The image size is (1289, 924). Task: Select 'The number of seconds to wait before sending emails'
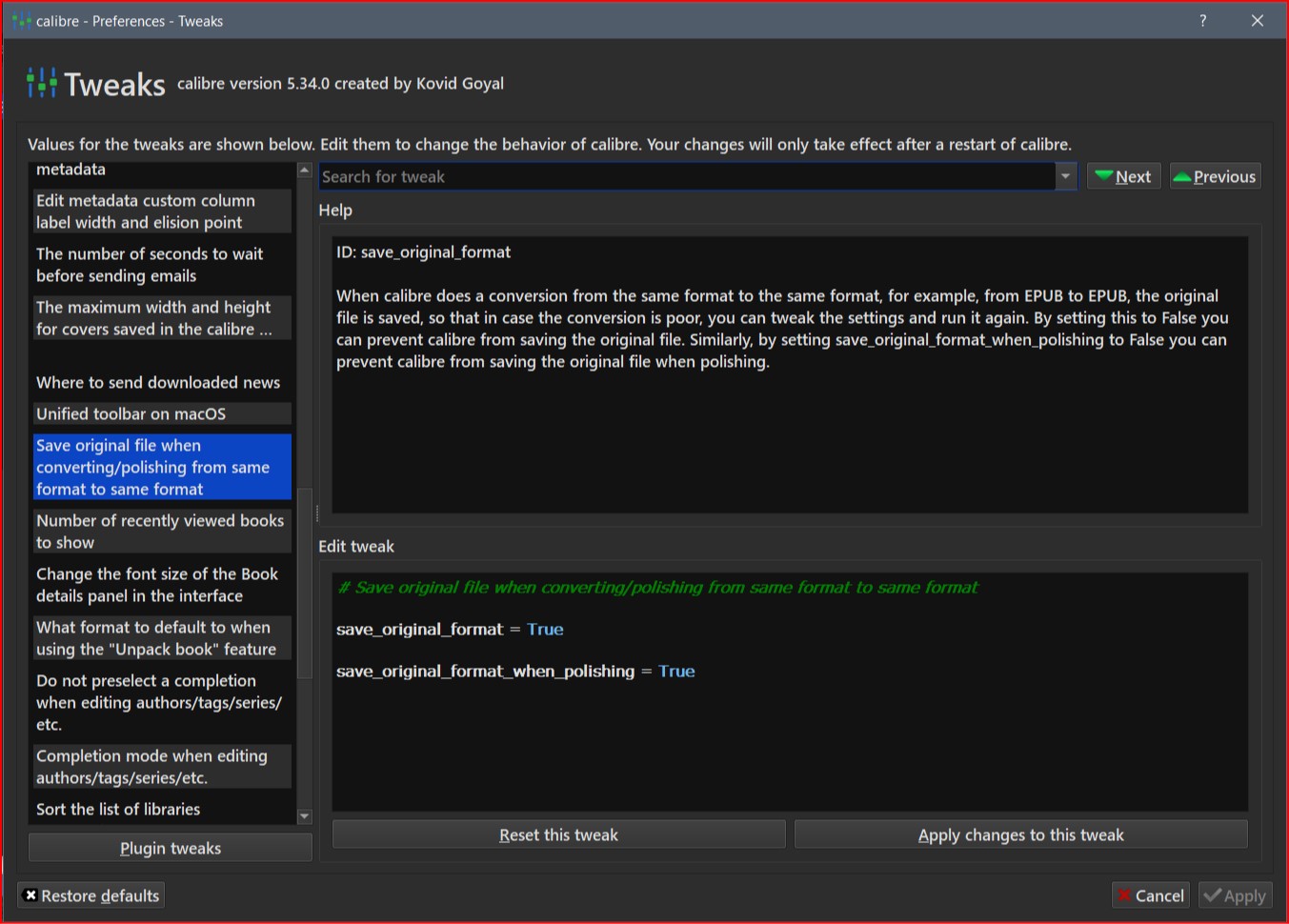[x=161, y=265]
